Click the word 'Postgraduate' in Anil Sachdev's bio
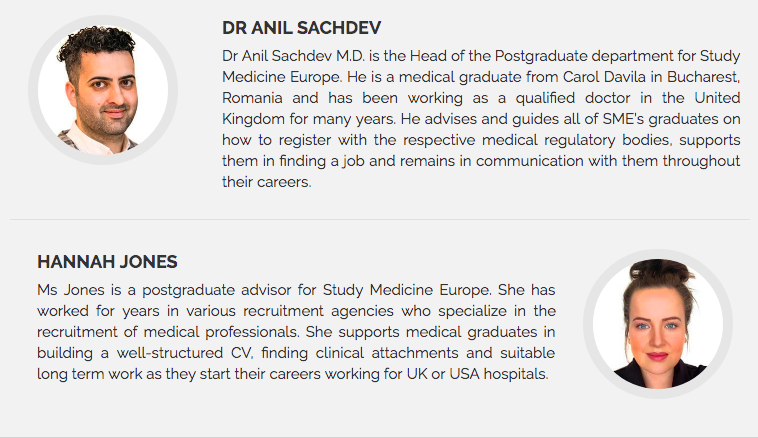 (x=541, y=56)
